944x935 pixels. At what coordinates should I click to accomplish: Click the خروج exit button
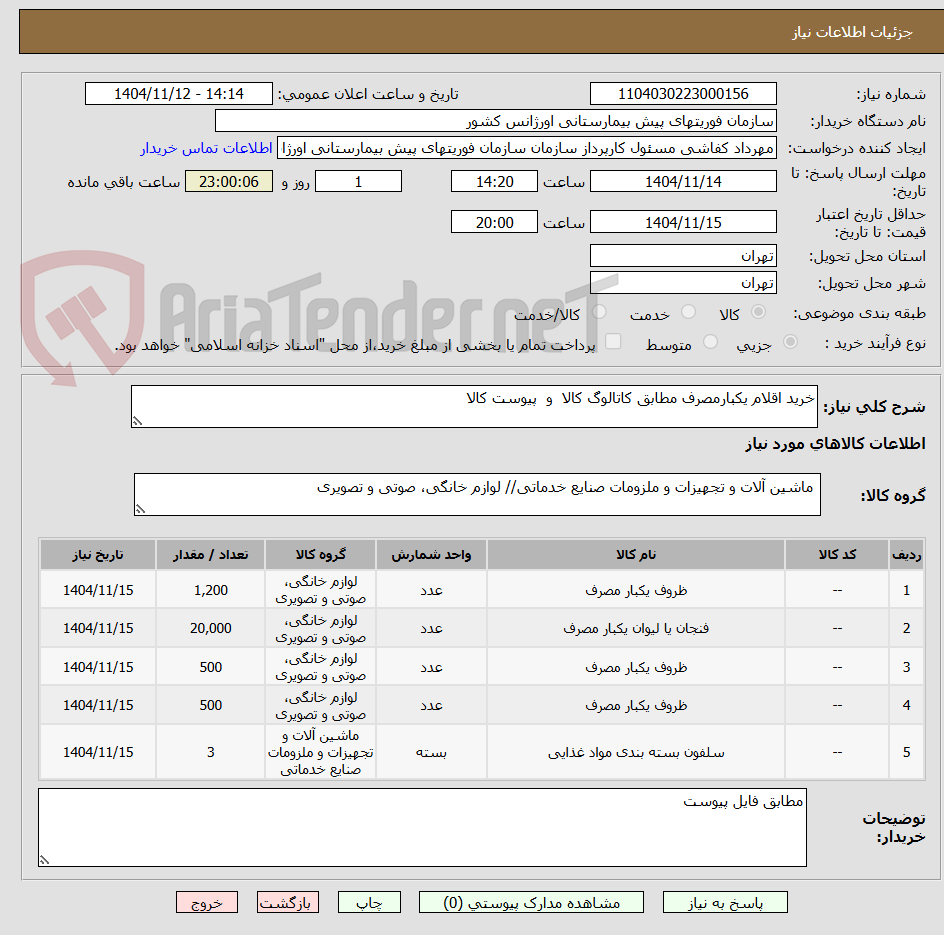(x=207, y=902)
